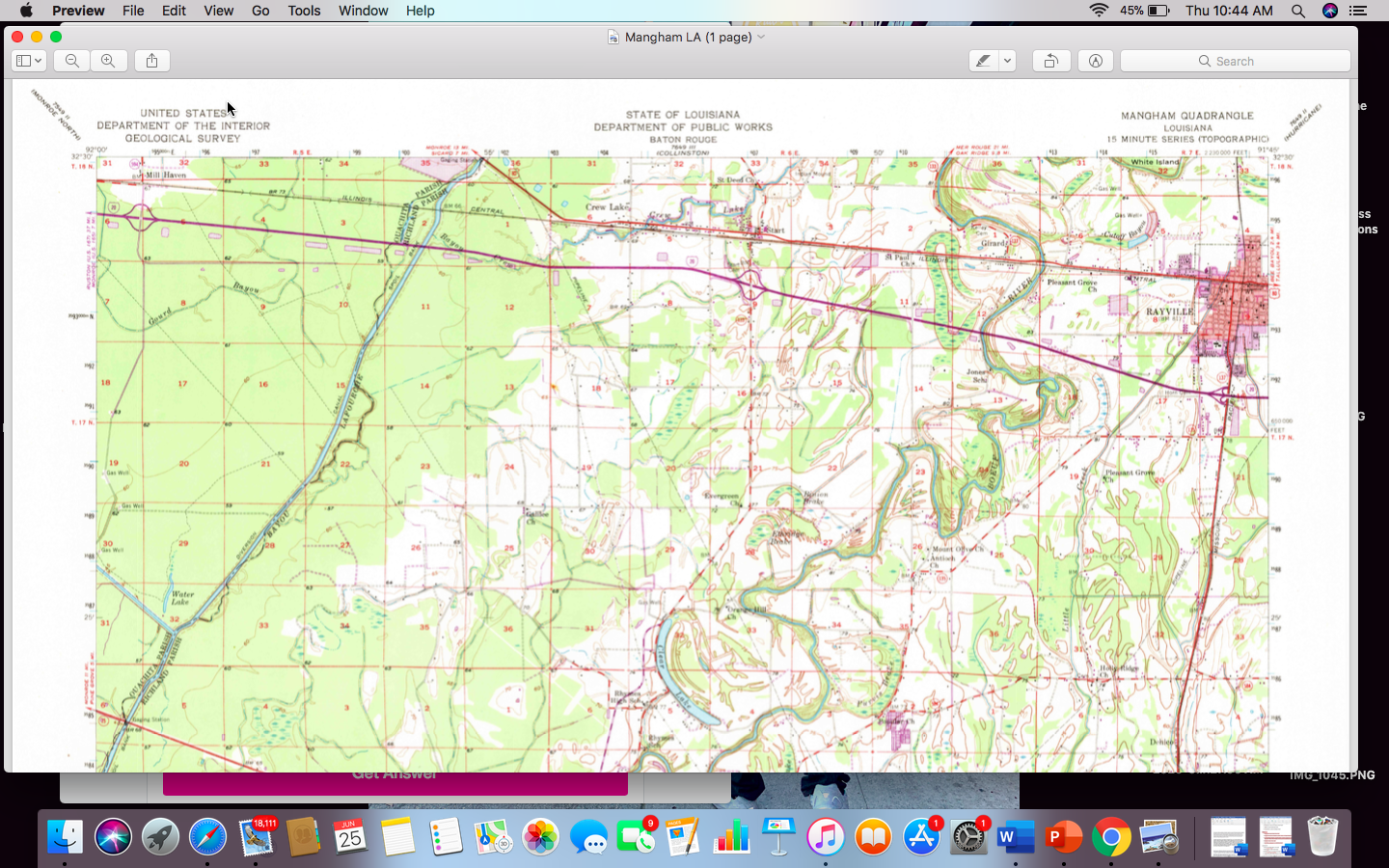Open the Share menu in Preview
The image size is (1389, 868).
(x=150, y=60)
